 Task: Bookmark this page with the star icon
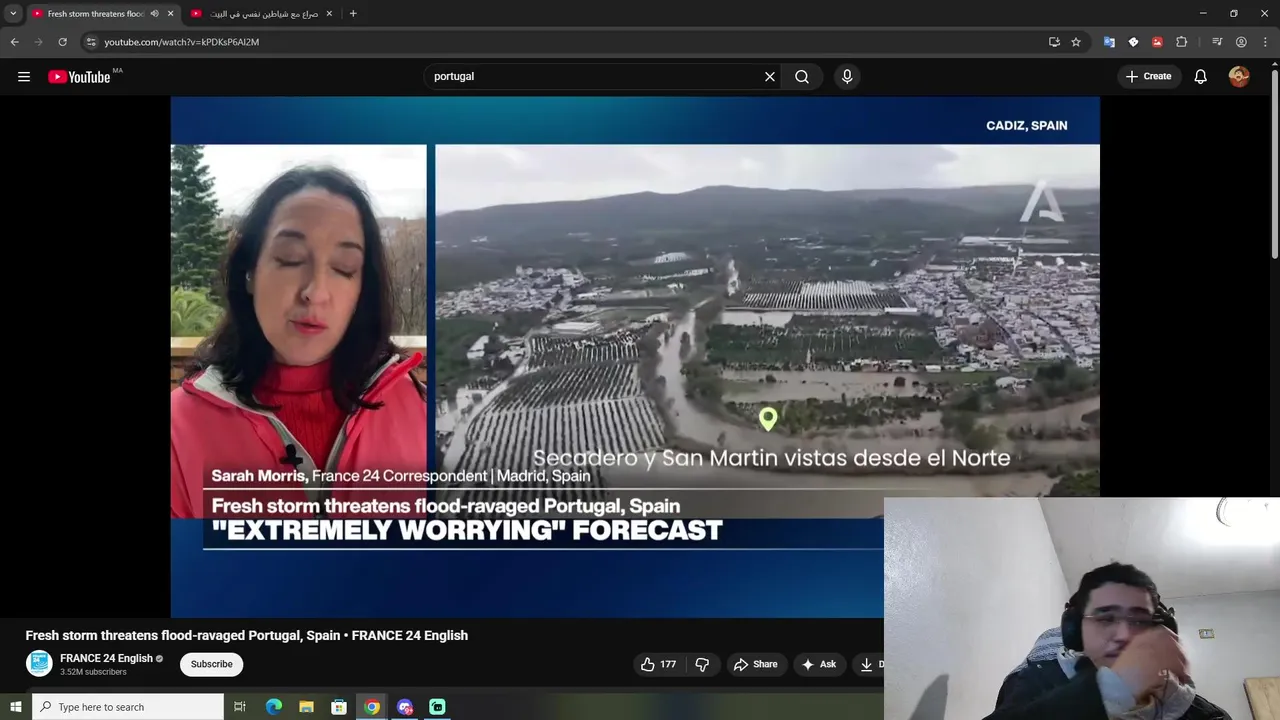click(1076, 42)
